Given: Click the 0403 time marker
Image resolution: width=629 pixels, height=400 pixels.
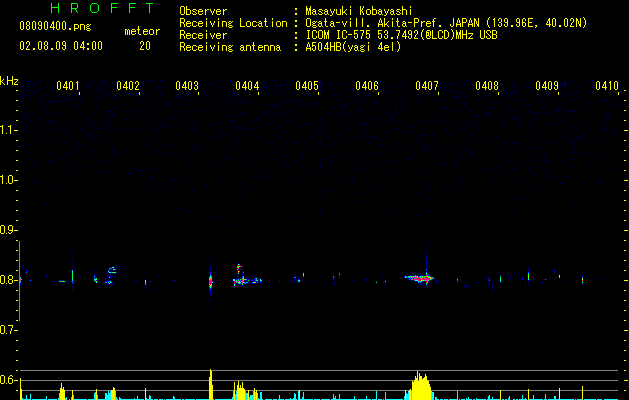Looking at the screenshot, I should tap(187, 85).
